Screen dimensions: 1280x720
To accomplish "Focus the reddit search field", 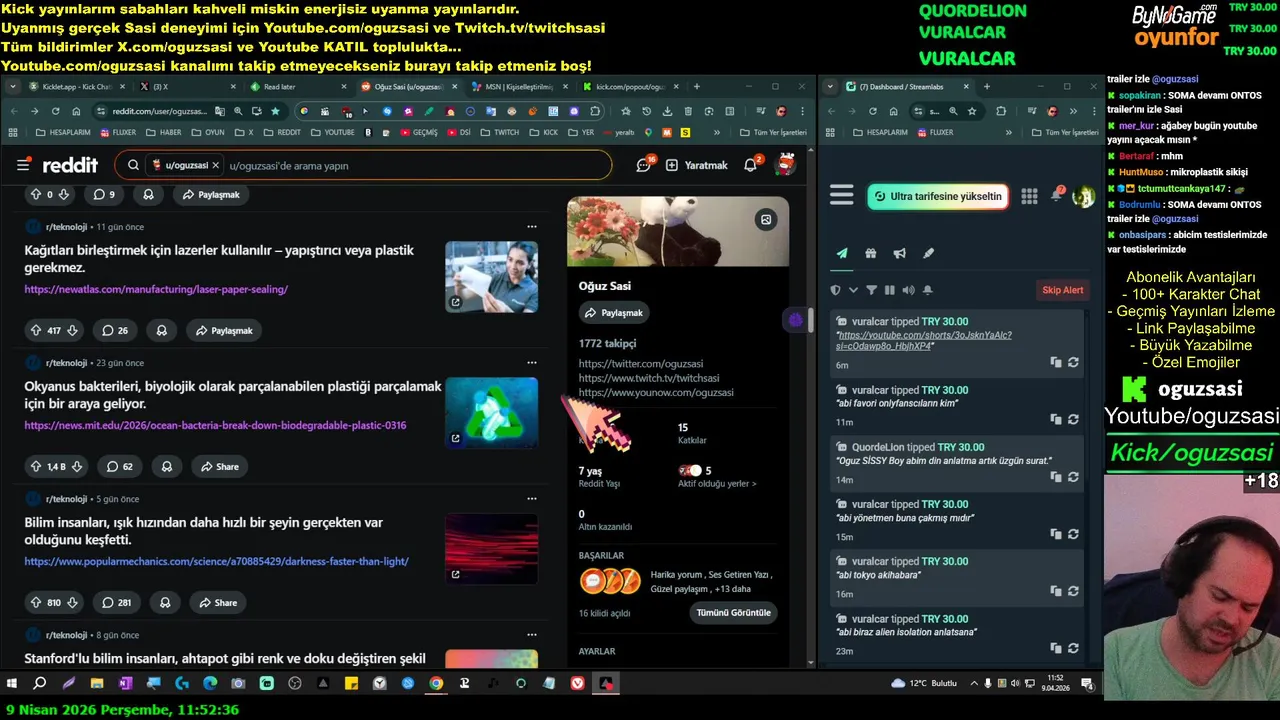I will (x=362, y=165).
